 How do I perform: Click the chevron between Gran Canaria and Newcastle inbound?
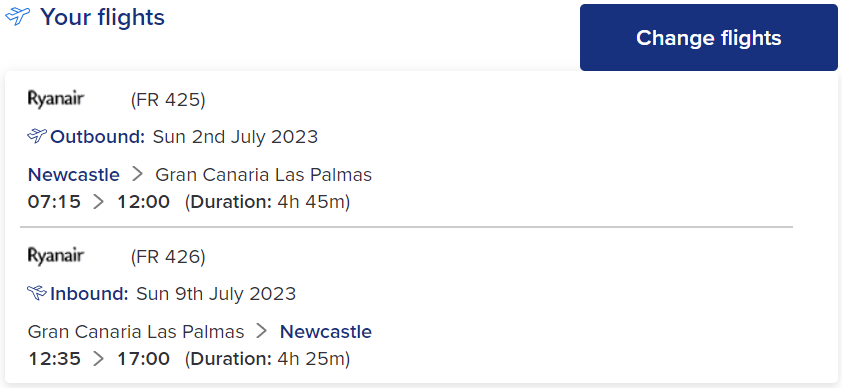262,332
